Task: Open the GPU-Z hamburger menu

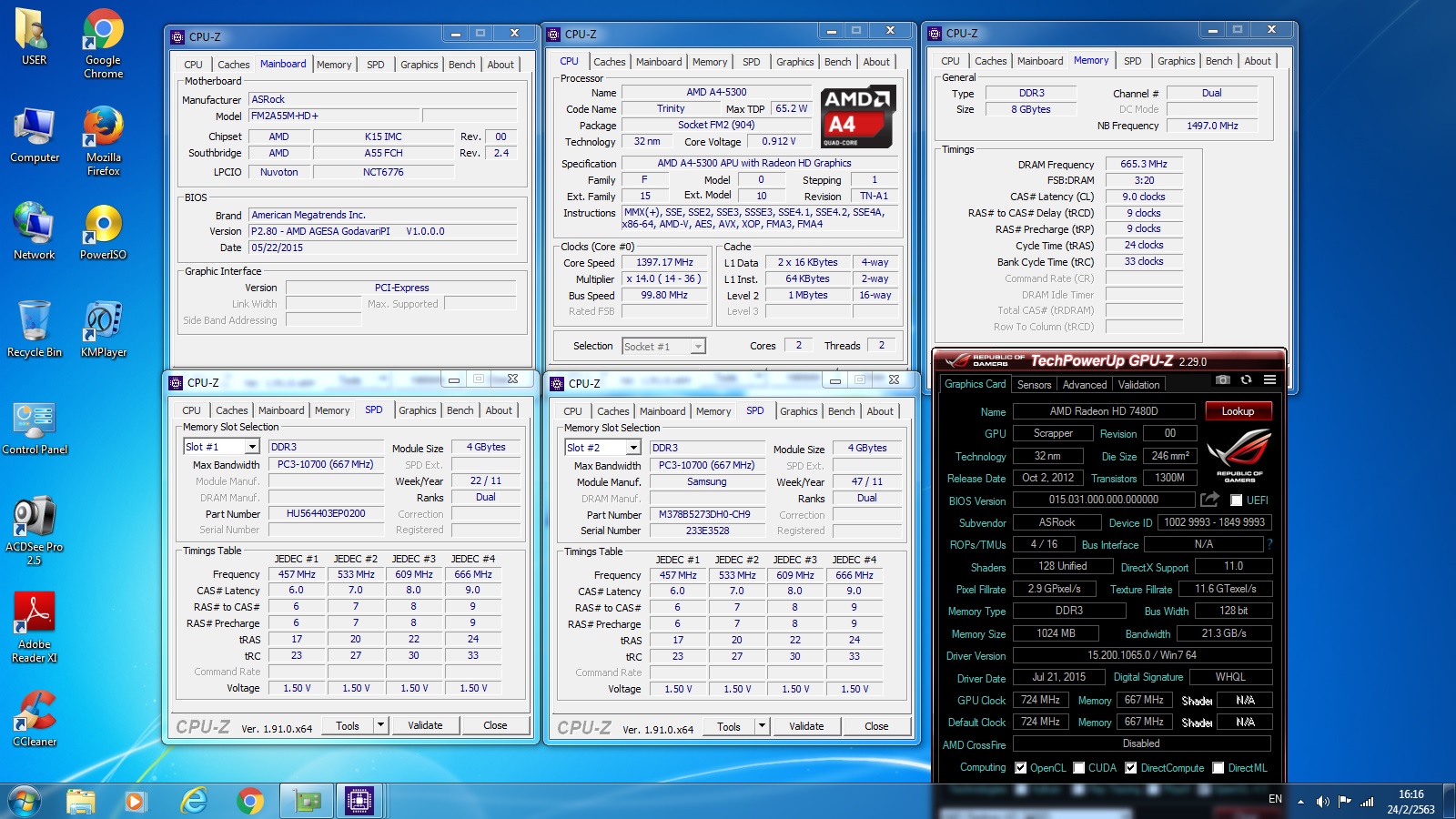Action: (1269, 379)
